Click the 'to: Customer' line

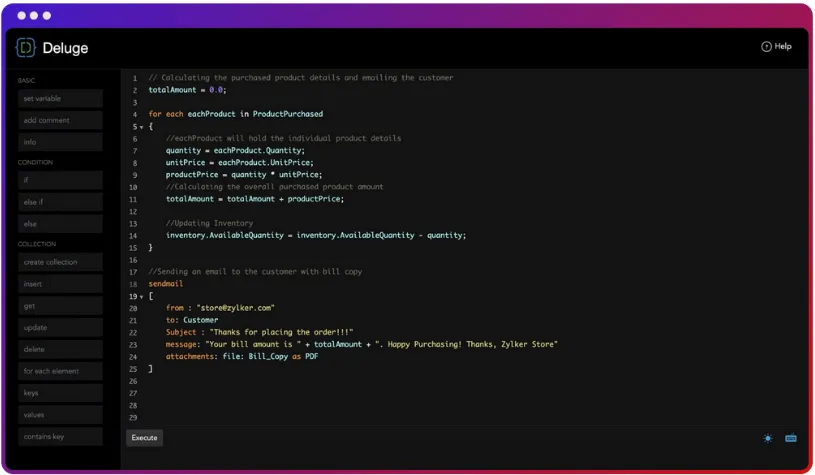click(x=192, y=320)
